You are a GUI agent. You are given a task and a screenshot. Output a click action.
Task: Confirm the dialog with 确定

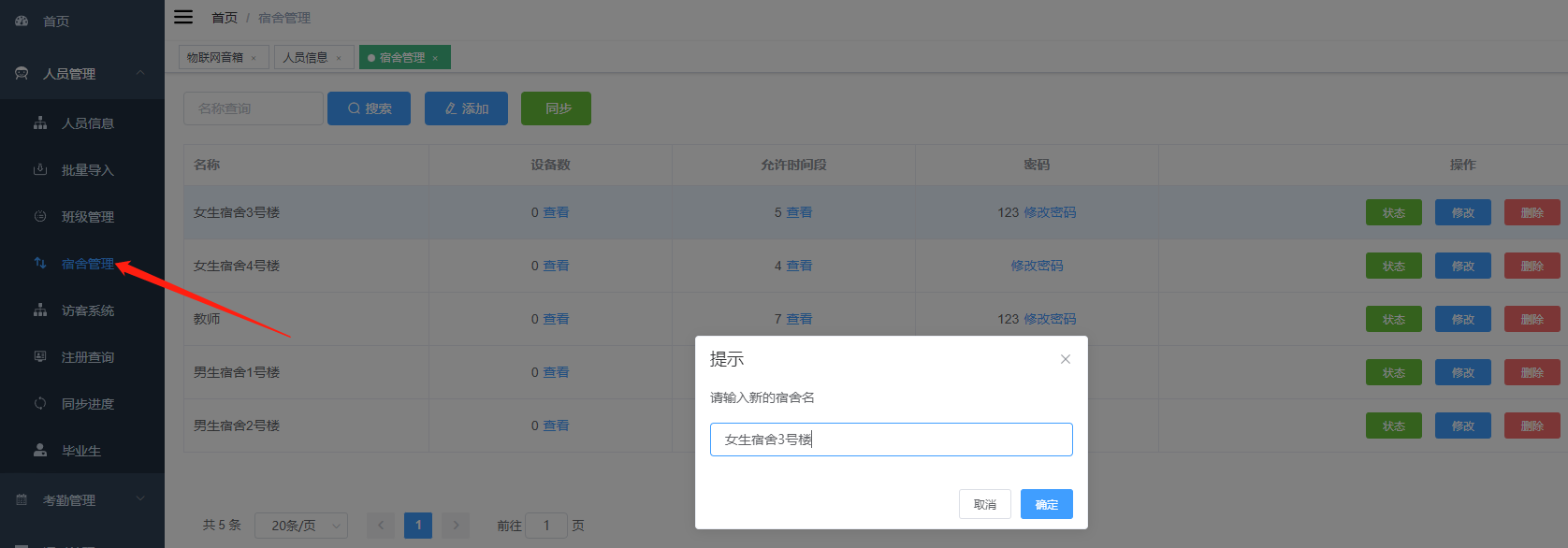(x=1047, y=504)
